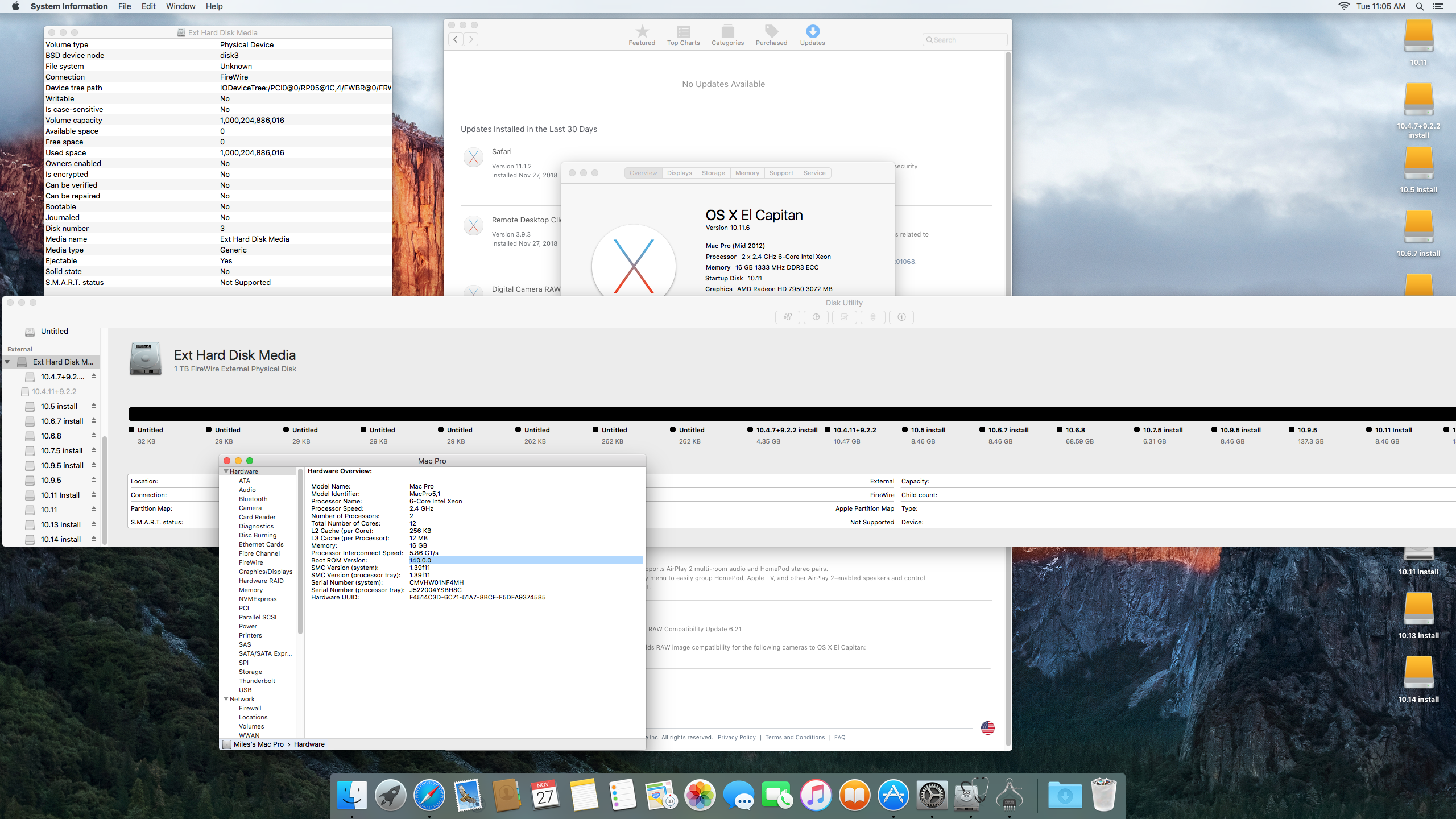Image resolution: width=1456 pixels, height=819 pixels.
Task: Click the App Store search field
Action: coord(965,39)
